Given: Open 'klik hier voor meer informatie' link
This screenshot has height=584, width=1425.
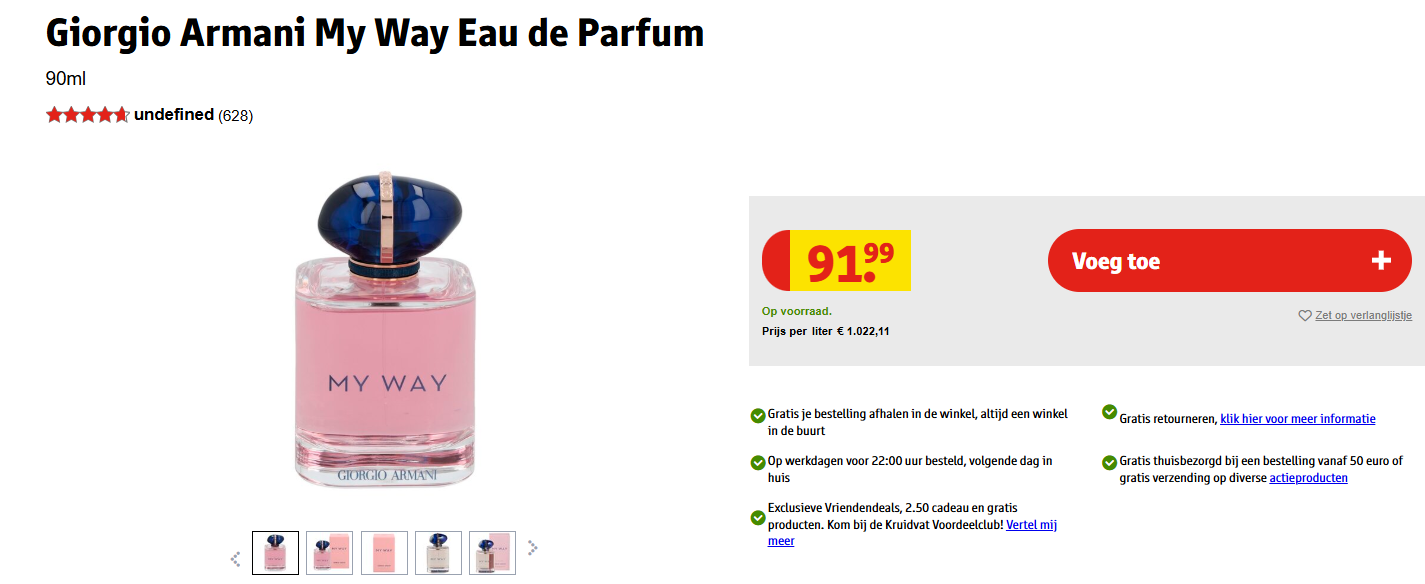Looking at the screenshot, I should point(1297,419).
